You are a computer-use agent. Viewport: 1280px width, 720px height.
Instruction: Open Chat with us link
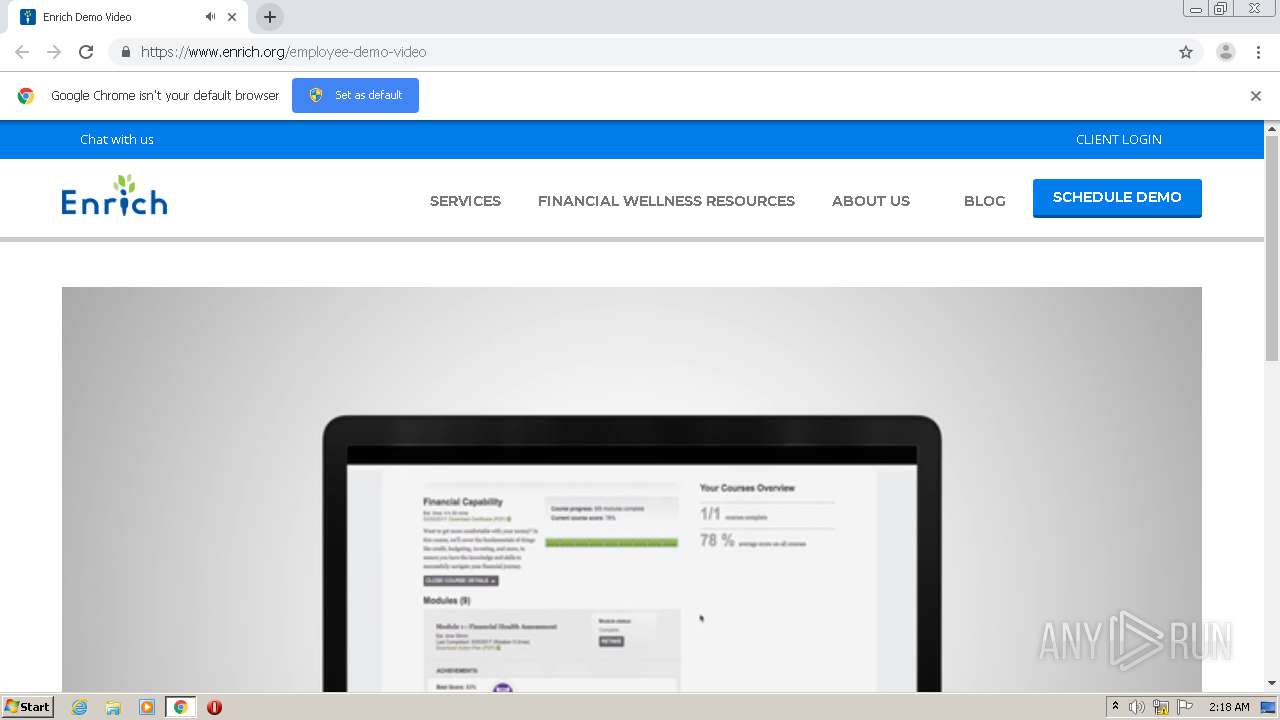(x=117, y=139)
